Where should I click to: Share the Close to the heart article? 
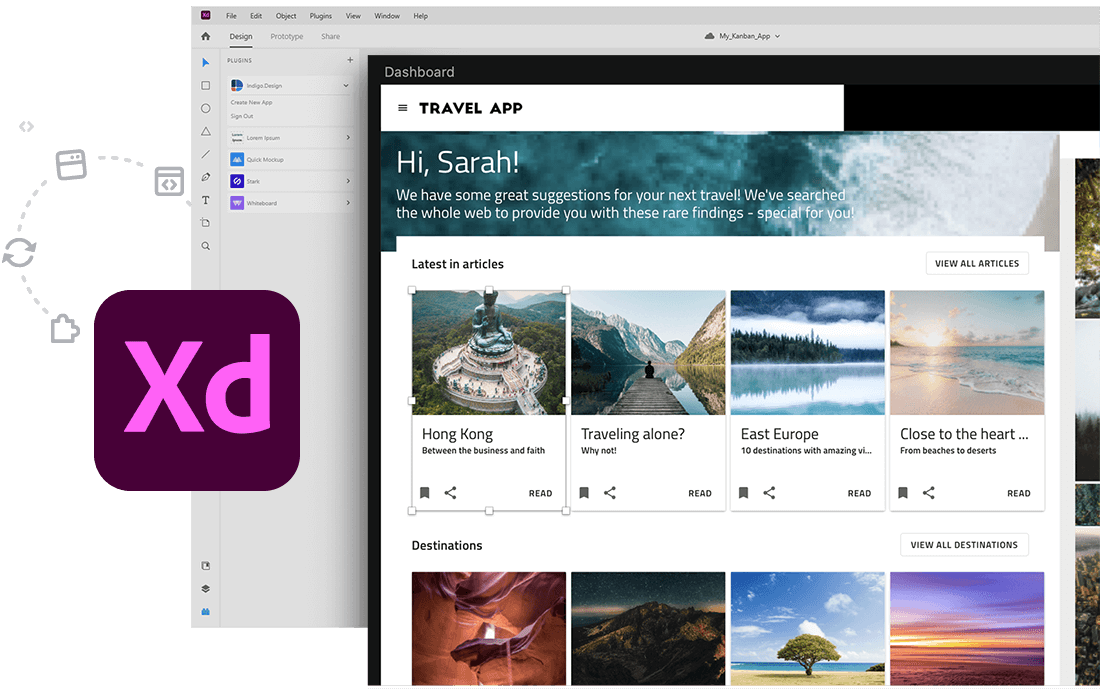tap(928, 493)
